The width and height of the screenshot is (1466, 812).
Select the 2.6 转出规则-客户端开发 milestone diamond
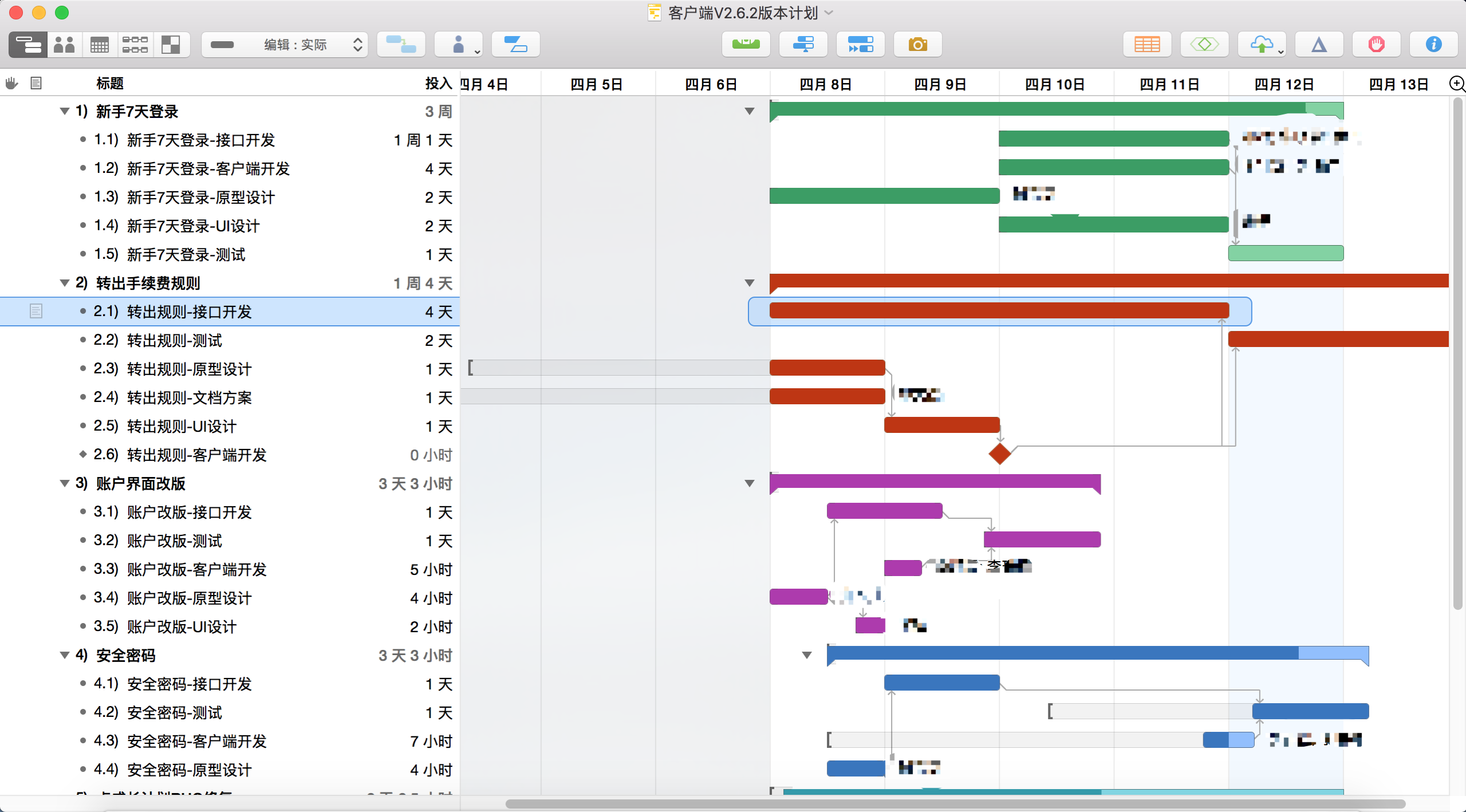999,454
